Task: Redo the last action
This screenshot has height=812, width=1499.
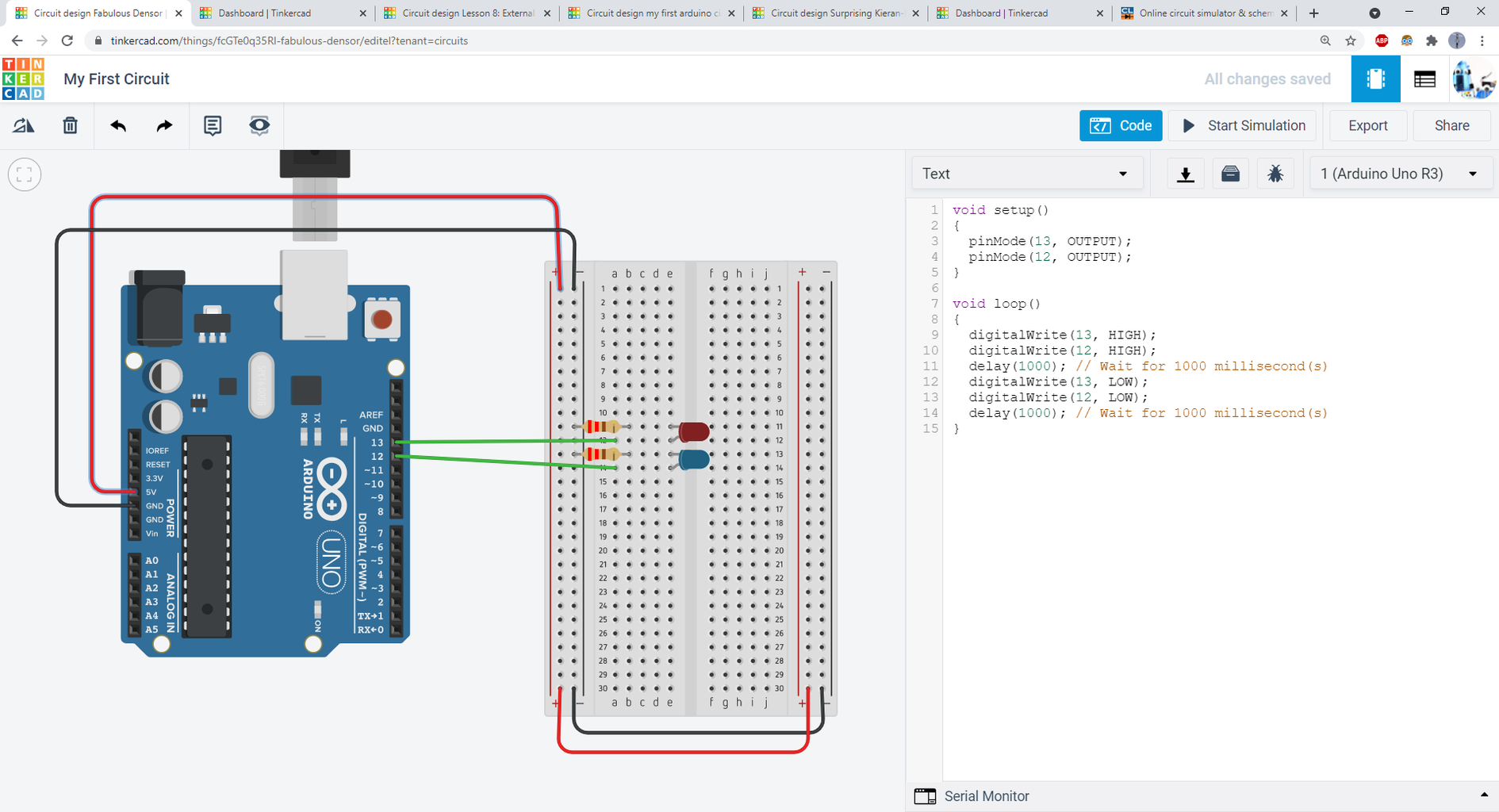Action: 164,125
